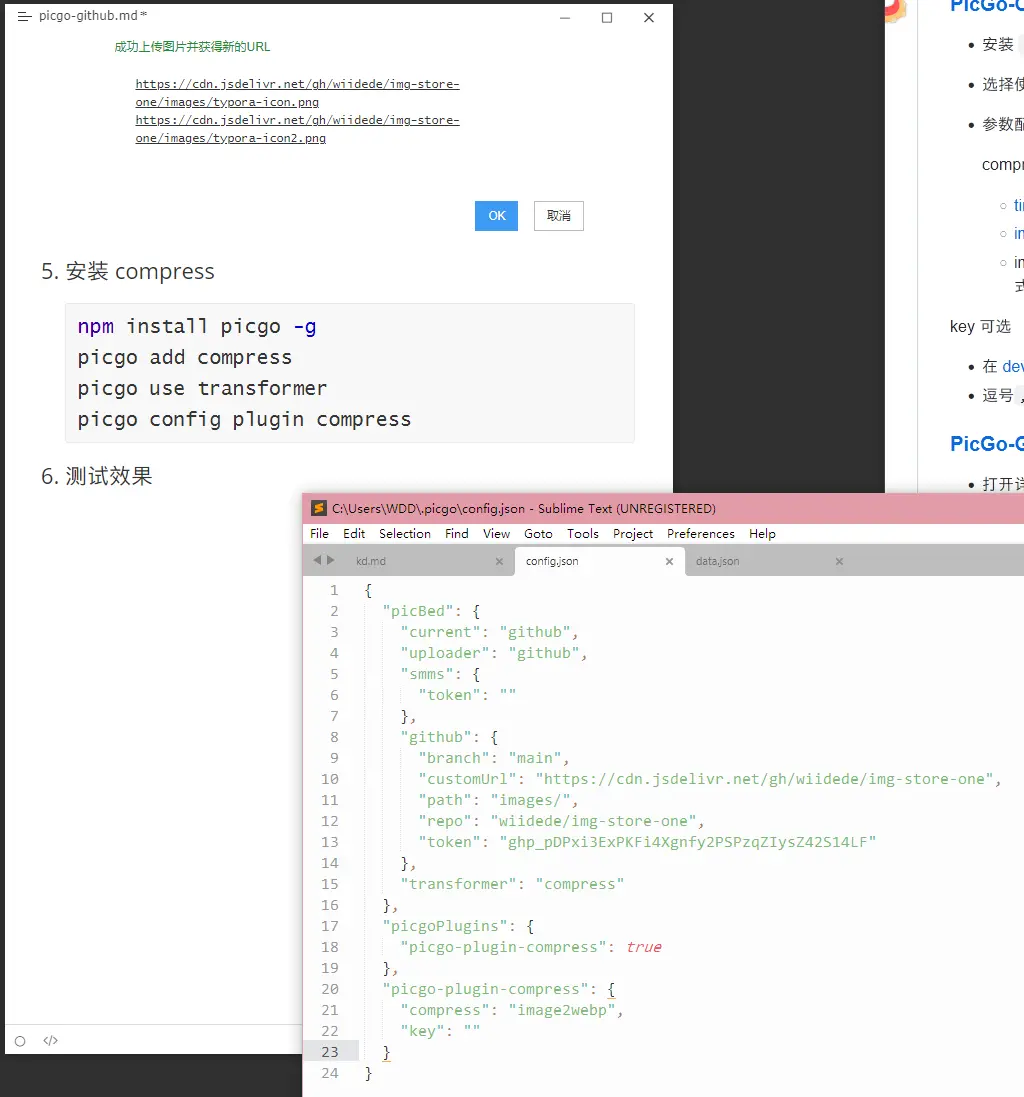This screenshot has height=1097, width=1024.
Task: Click line number 10 in gutter
Action: tap(330, 779)
